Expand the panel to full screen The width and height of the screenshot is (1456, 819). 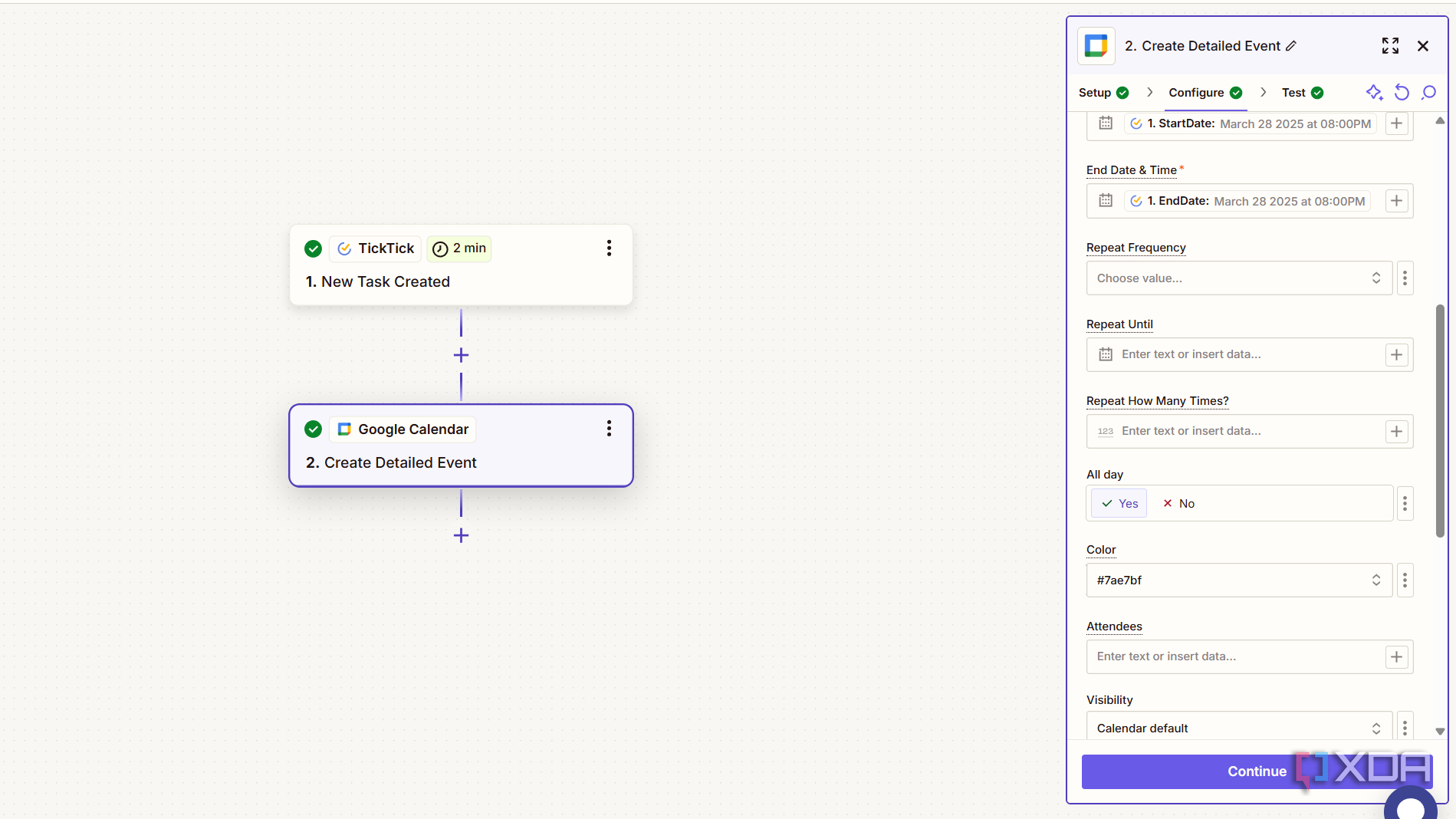pyautogui.click(x=1390, y=46)
